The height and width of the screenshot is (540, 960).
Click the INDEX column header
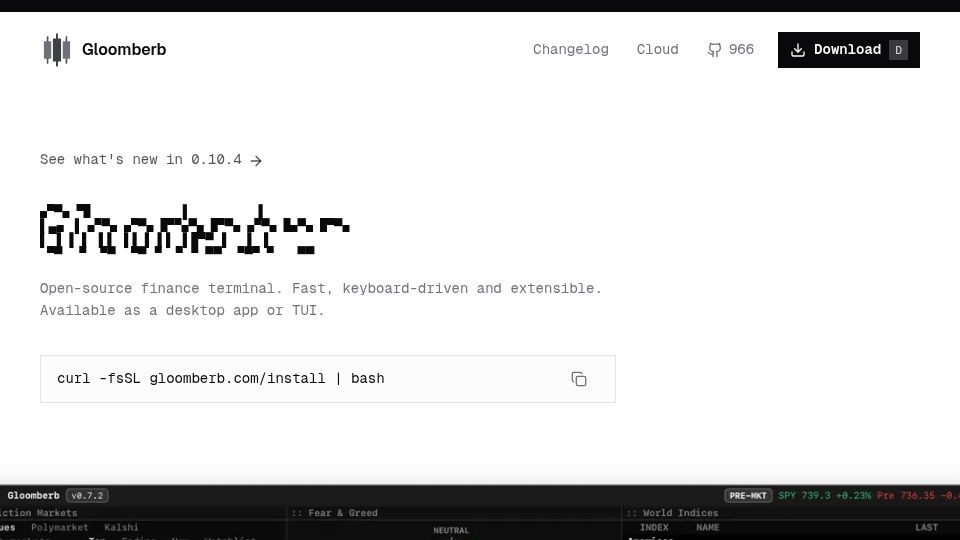(654, 527)
